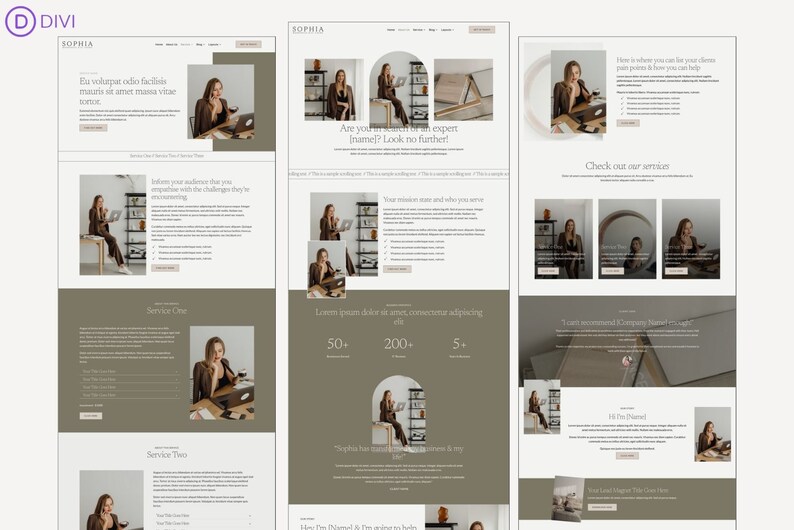This screenshot has height=530, width=794.
Task: Expand first accordion row under Service One
Action: pos(130,372)
